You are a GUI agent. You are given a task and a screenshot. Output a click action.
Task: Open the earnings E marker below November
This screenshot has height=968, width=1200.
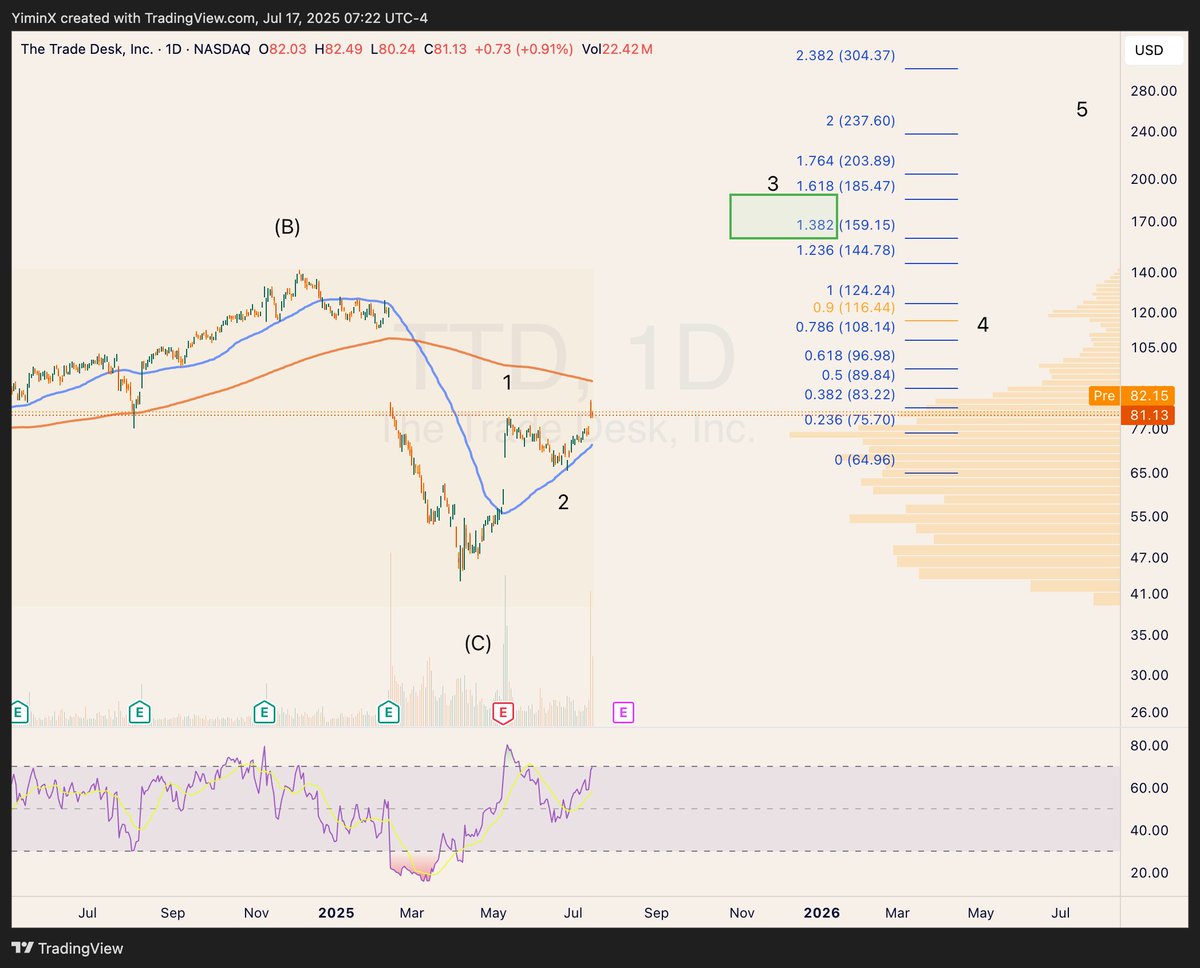(x=263, y=712)
